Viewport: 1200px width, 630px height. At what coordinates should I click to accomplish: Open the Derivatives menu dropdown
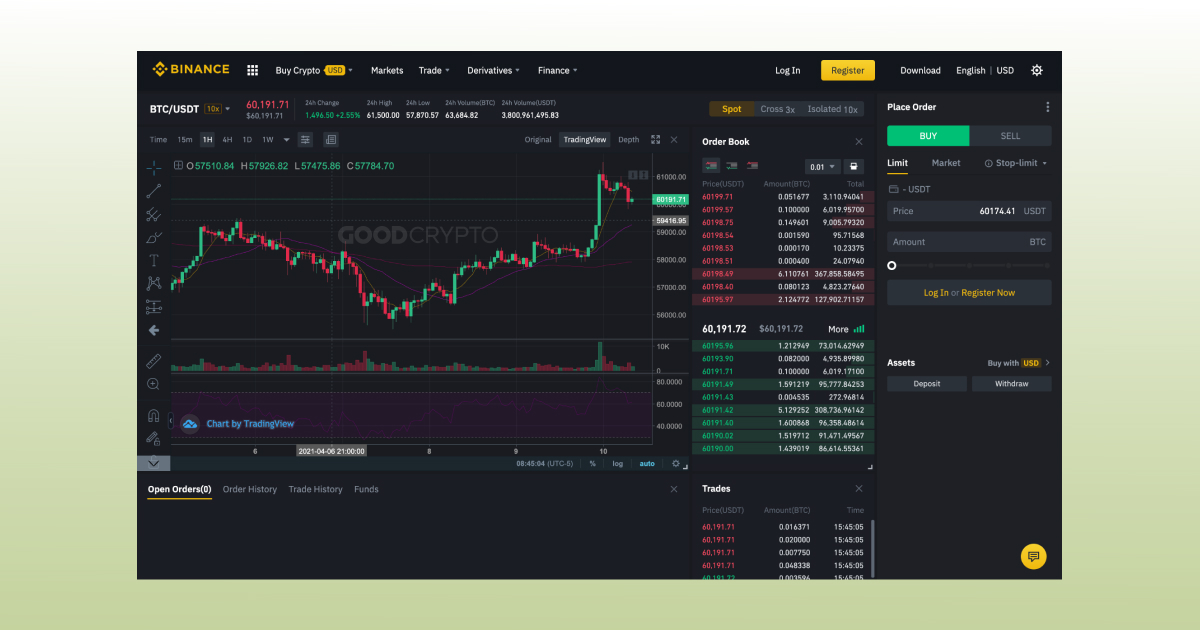493,70
